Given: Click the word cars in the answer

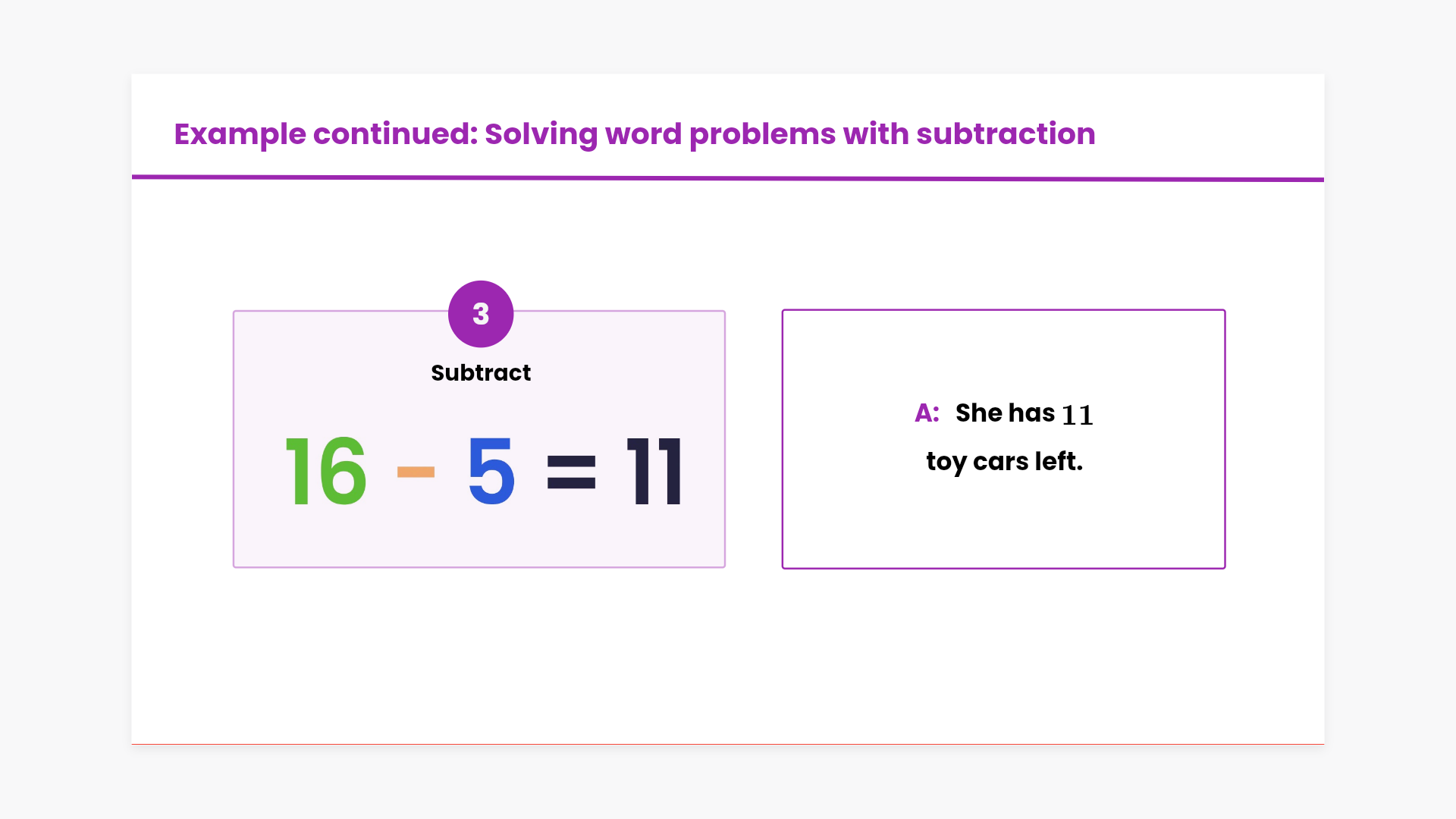Looking at the screenshot, I should (1000, 462).
